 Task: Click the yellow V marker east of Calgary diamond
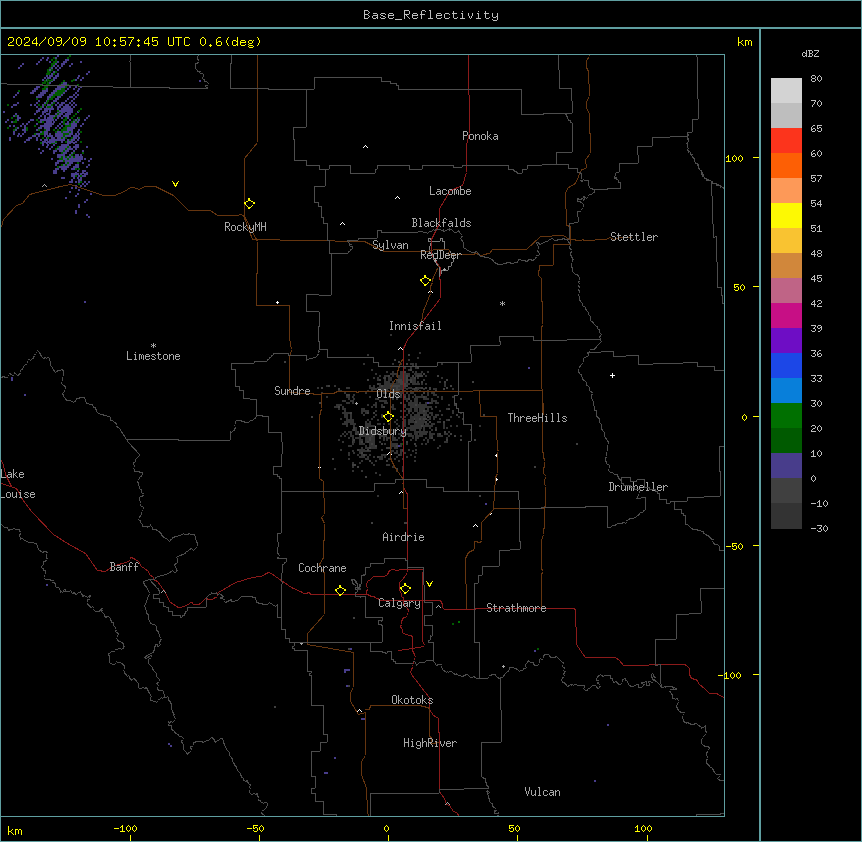429,584
